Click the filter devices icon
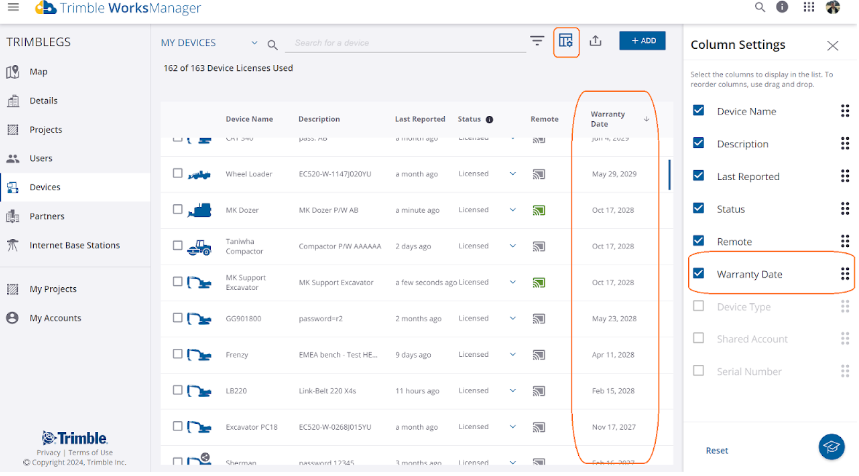This screenshot has width=859, height=476. 537,41
